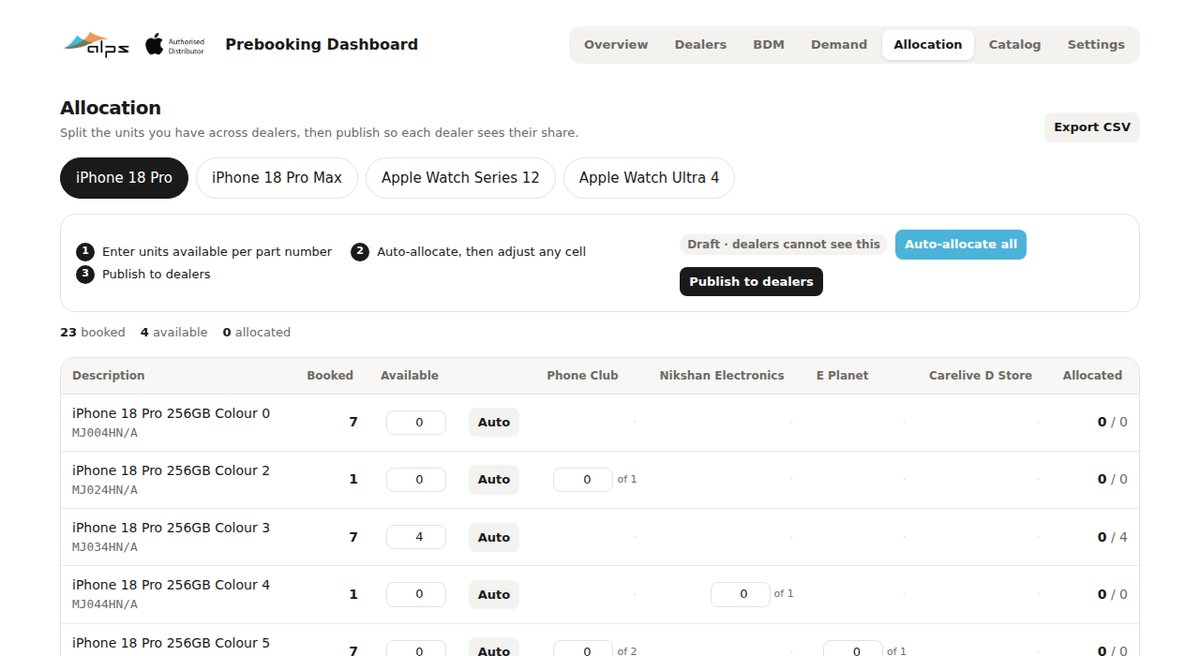This screenshot has width=1200, height=656.
Task: Focus Nikshan Electronics field for Colour 4
Action: point(741,594)
